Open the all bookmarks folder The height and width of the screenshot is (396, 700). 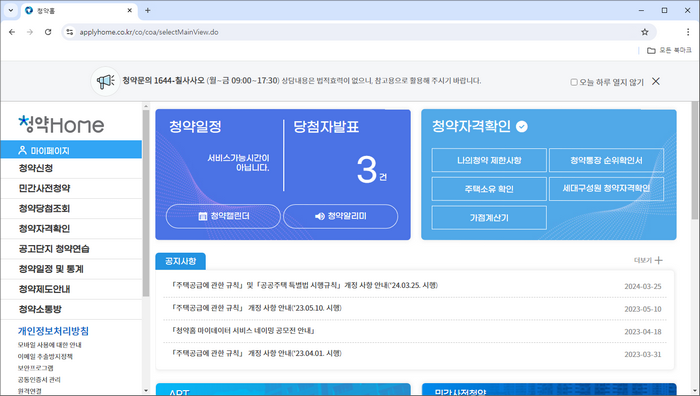point(669,50)
